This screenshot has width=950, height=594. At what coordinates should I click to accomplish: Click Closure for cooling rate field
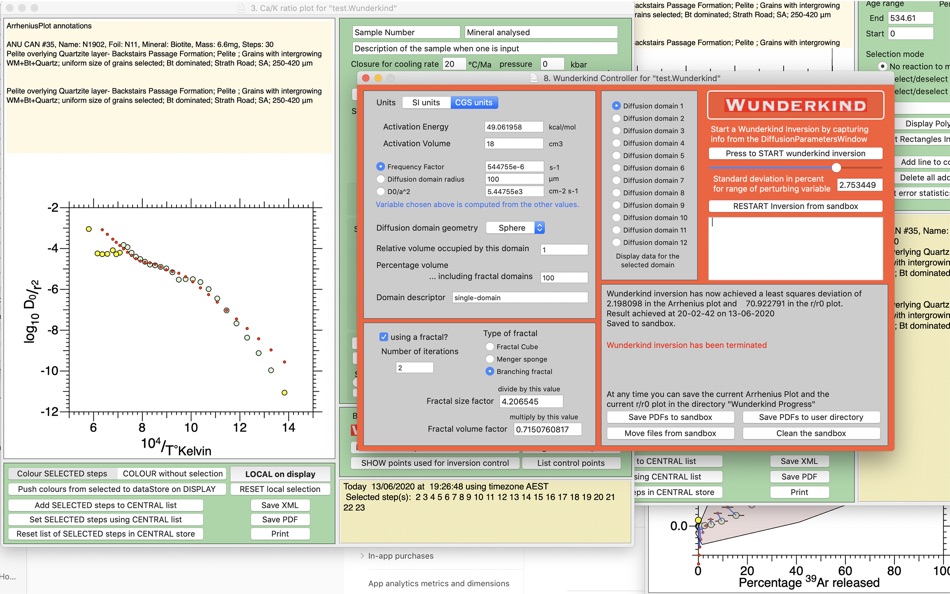pos(453,64)
